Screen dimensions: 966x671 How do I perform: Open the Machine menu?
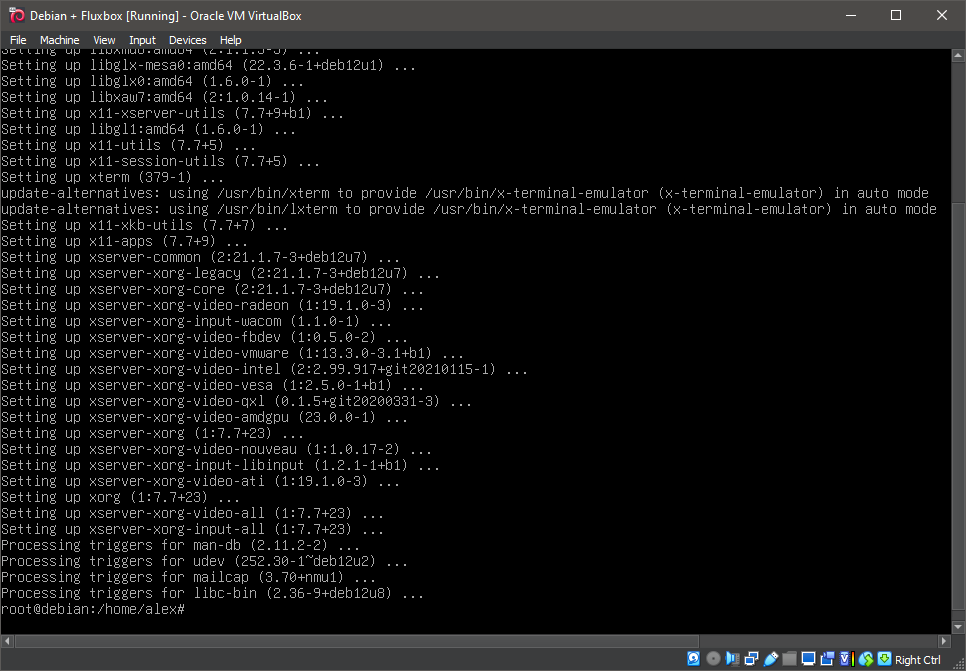point(59,40)
